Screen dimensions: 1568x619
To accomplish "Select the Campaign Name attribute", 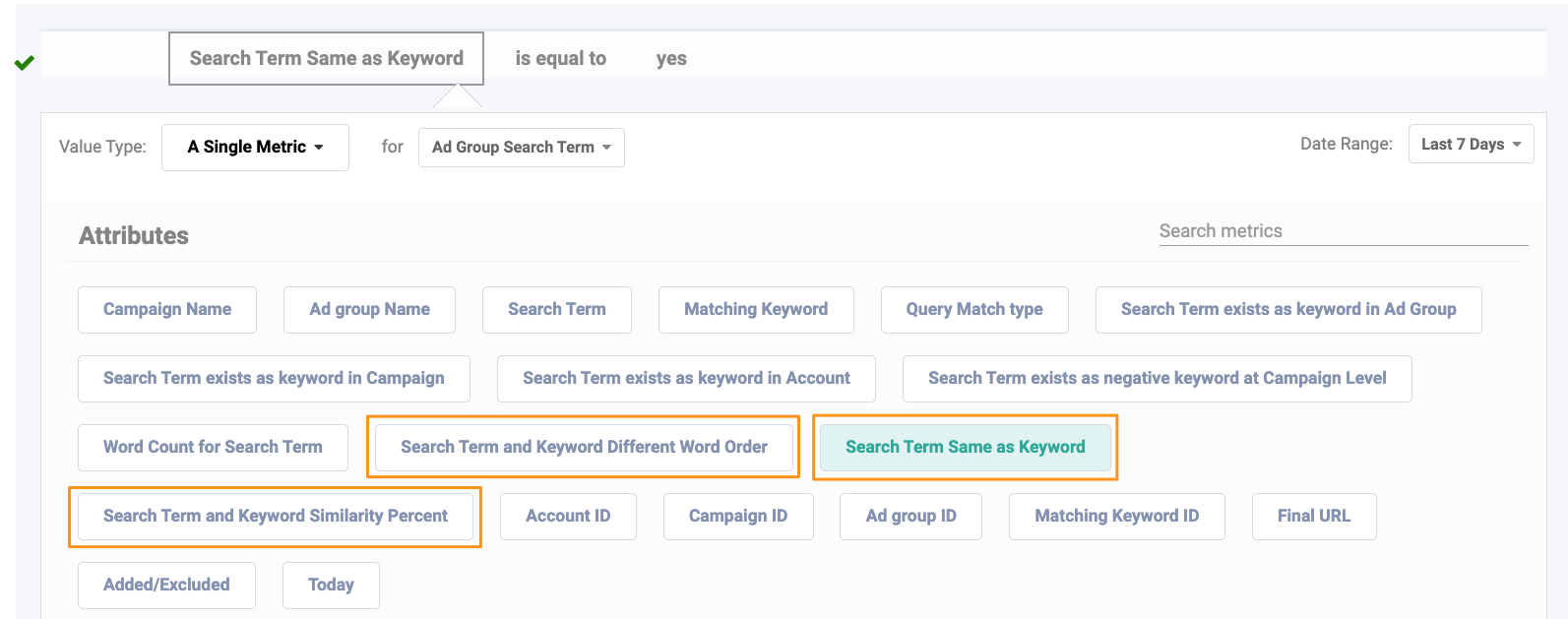I will [167, 310].
